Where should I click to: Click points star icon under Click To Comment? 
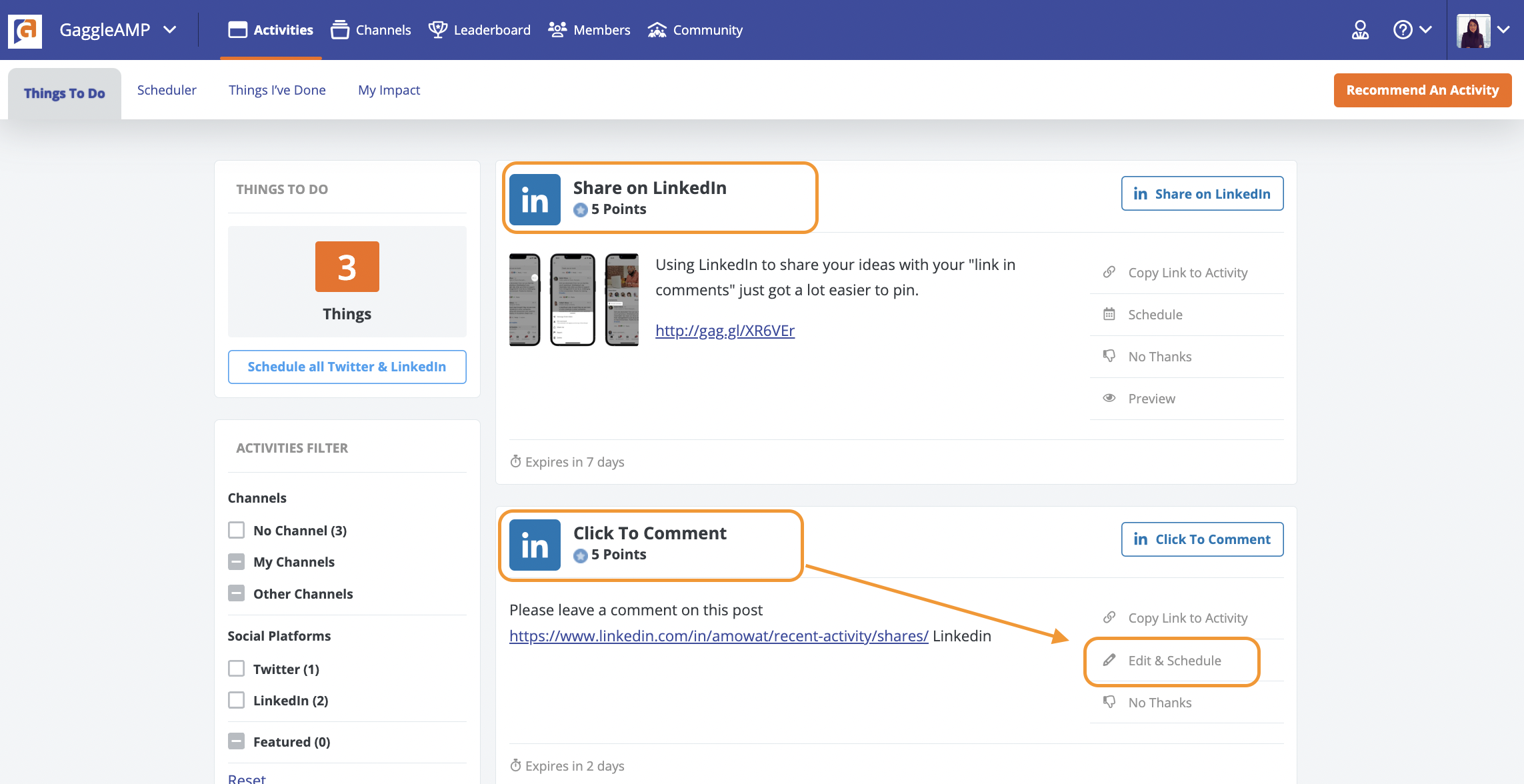581,555
